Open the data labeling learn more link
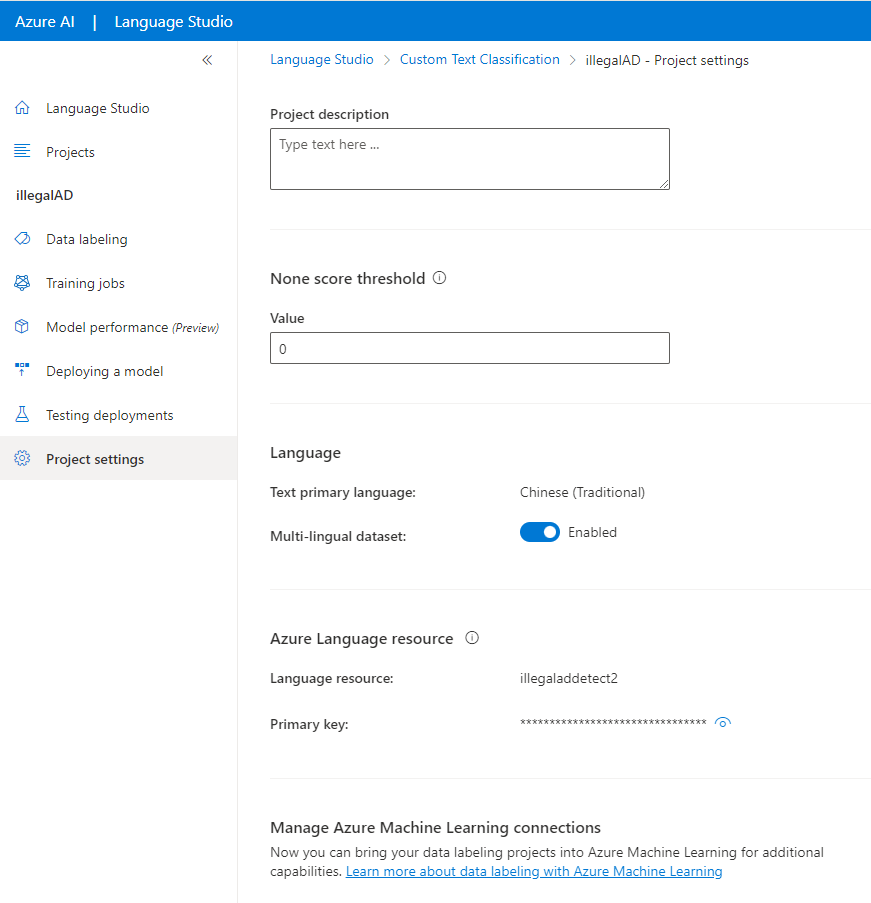This screenshot has width=871, height=903. [x=533, y=871]
